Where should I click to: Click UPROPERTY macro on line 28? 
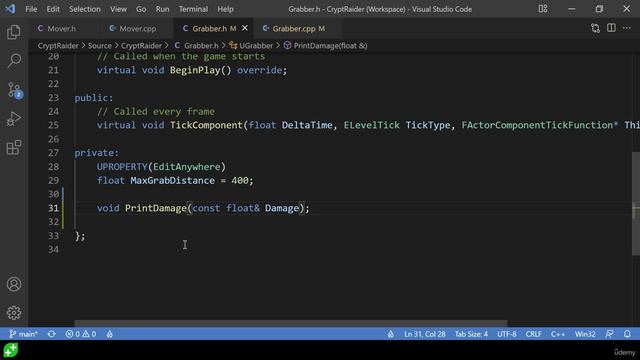click(x=122, y=167)
